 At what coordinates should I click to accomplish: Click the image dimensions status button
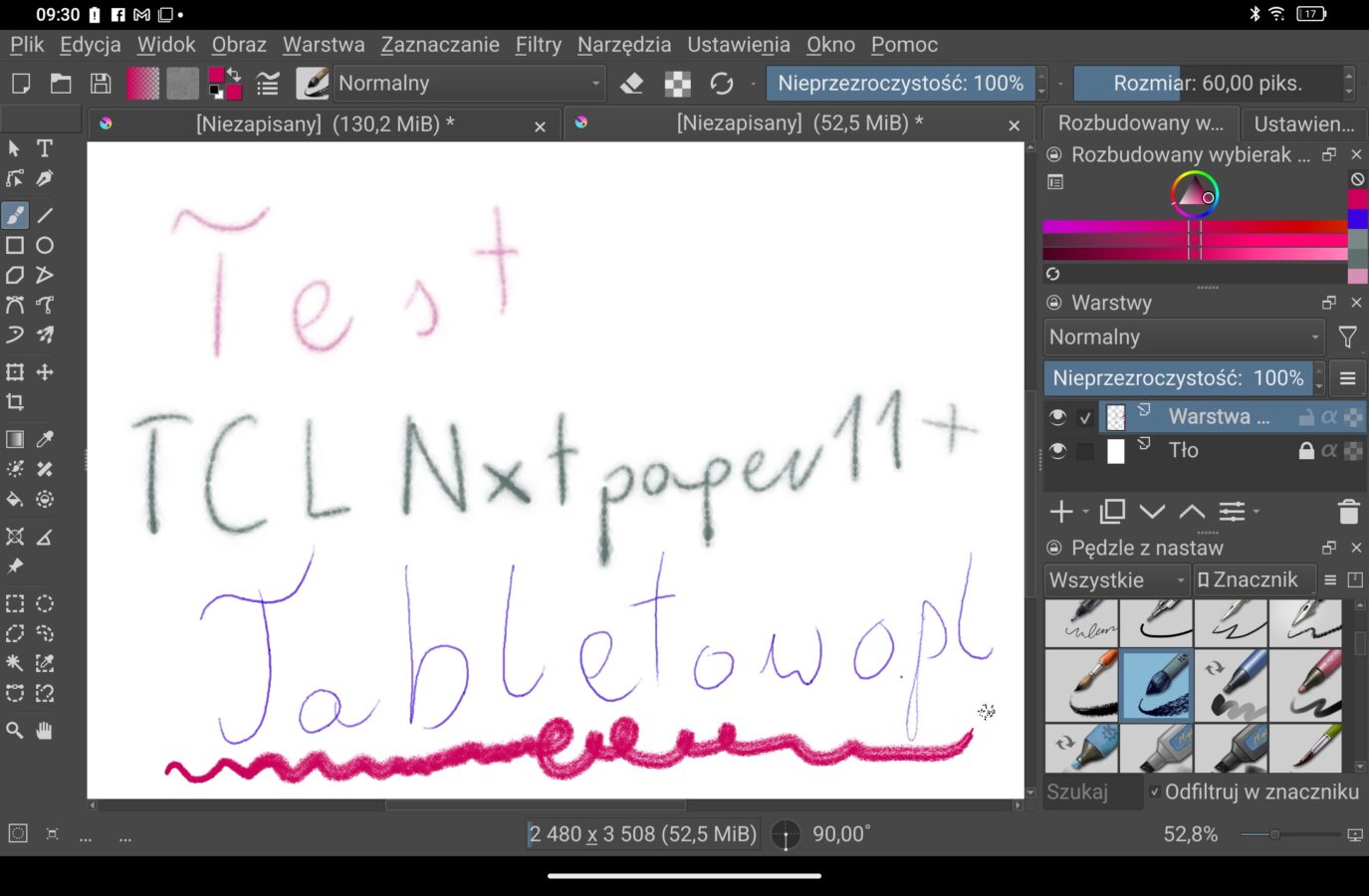(x=642, y=834)
